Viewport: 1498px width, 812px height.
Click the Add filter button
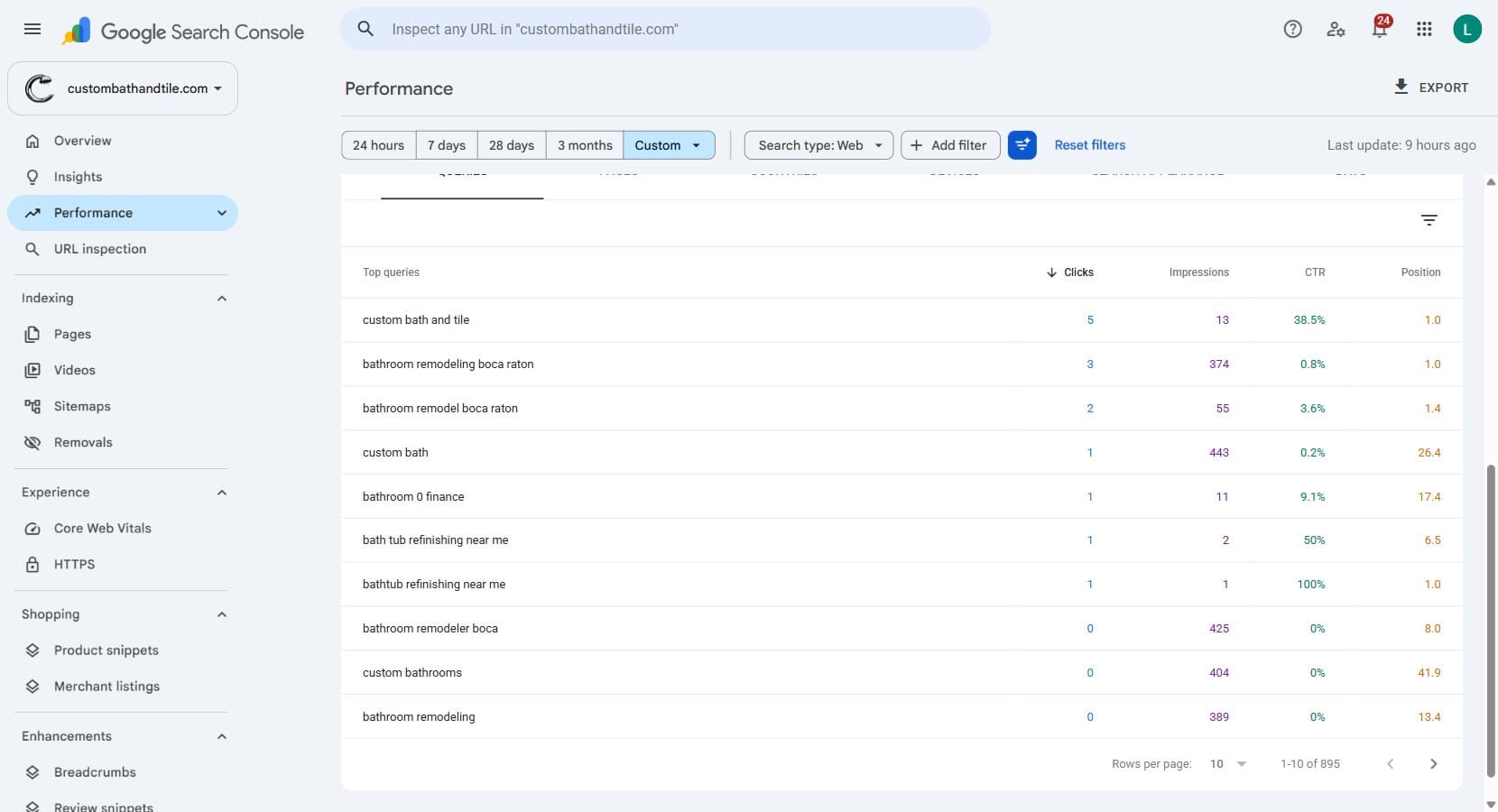pos(950,145)
